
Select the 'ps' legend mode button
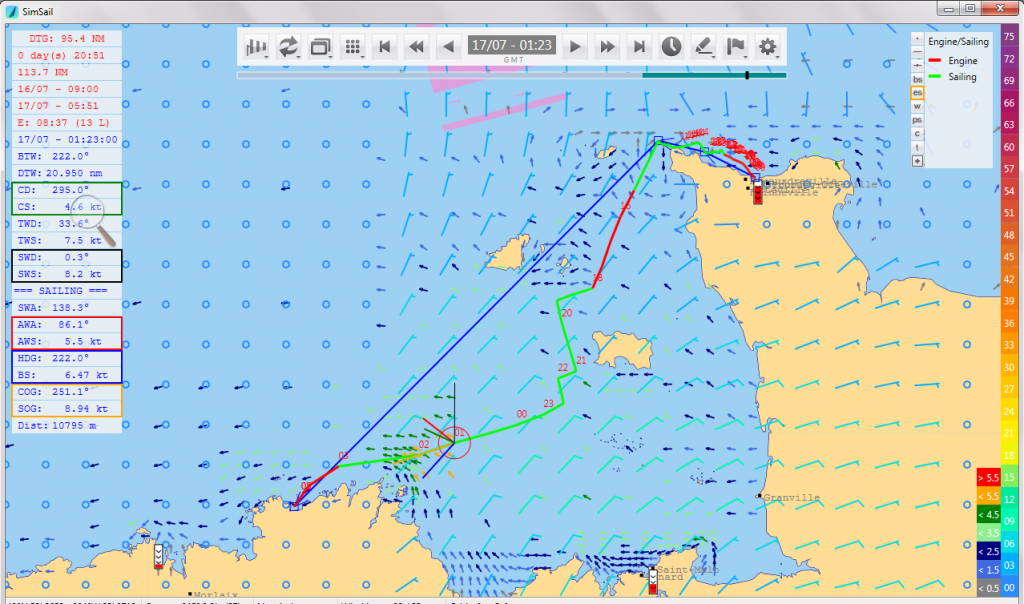click(x=918, y=120)
